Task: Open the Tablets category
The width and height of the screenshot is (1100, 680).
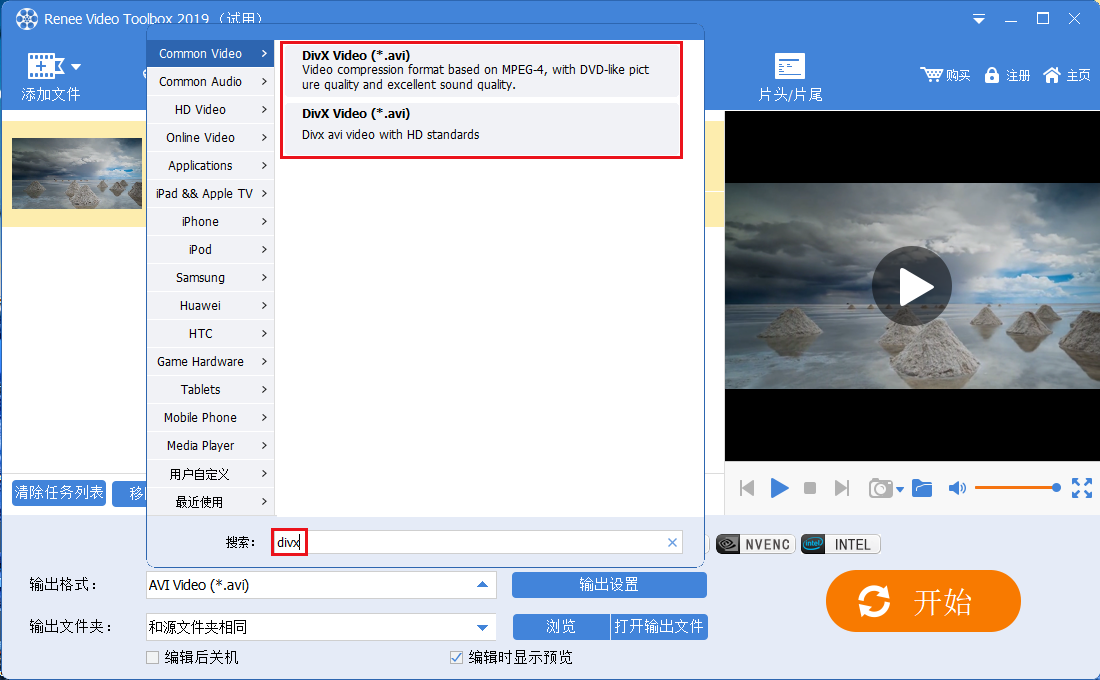Action: pyautogui.click(x=210, y=389)
